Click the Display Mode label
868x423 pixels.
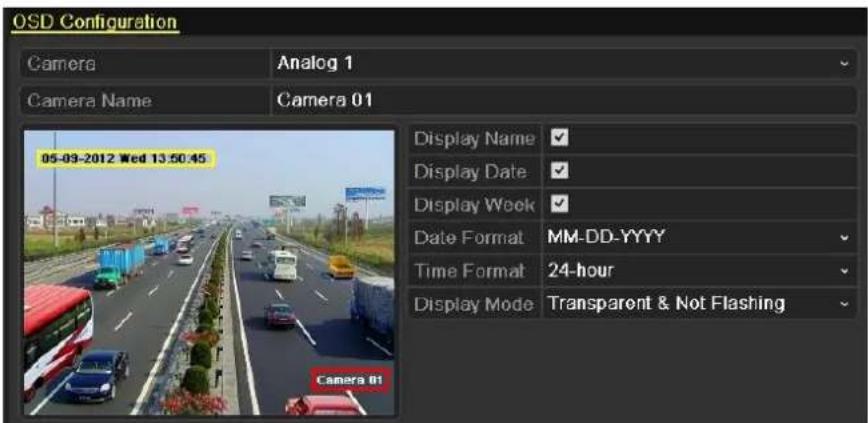(x=474, y=304)
